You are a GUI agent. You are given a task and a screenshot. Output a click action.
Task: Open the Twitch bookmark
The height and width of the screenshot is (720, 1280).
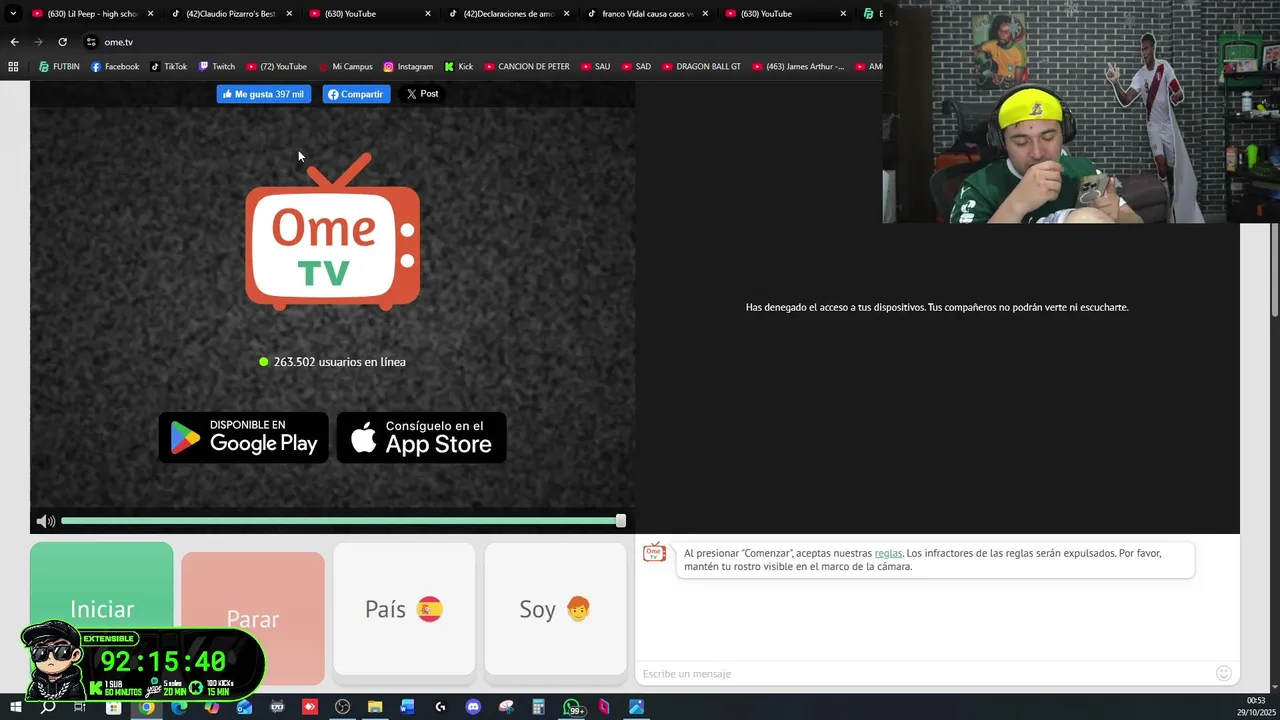[x=216, y=67]
